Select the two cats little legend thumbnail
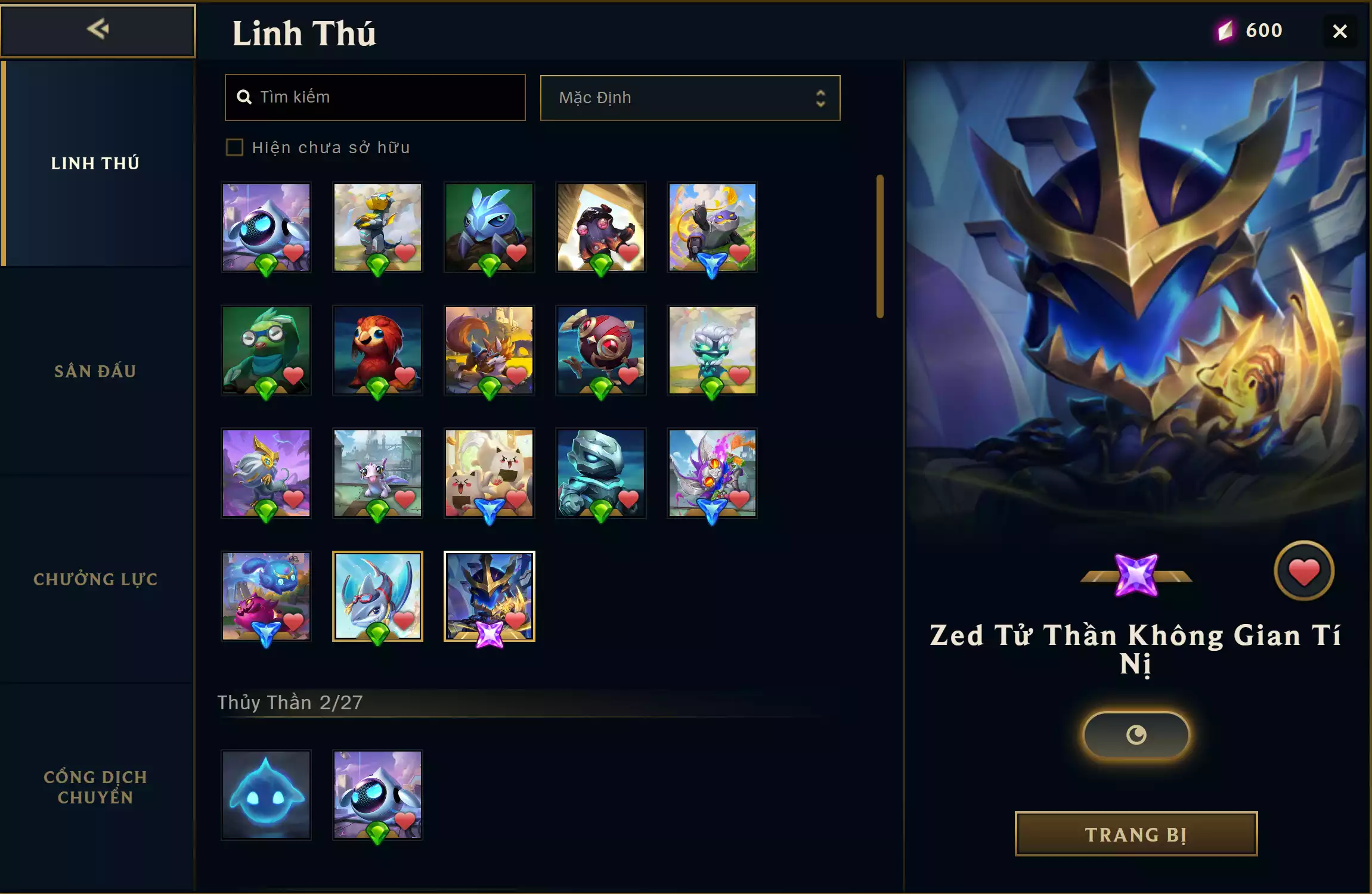 [x=489, y=473]
